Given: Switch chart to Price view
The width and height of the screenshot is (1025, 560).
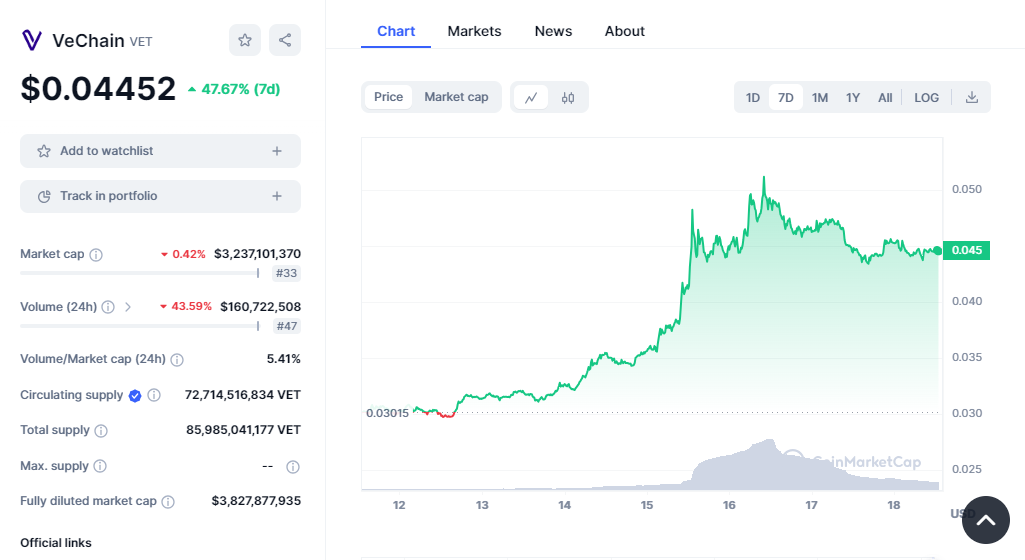Looking at the screenshot, I should pos(388,97).
